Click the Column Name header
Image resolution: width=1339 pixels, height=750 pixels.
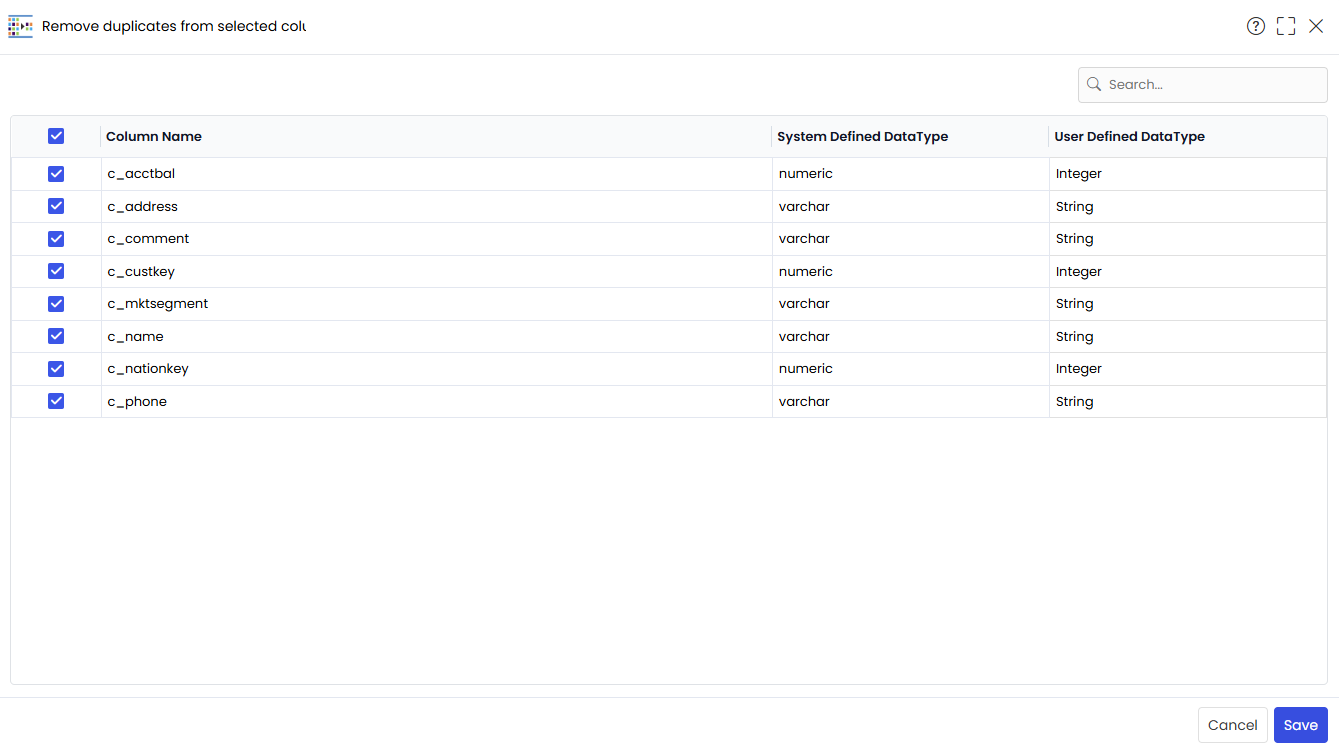pos(154,137)
